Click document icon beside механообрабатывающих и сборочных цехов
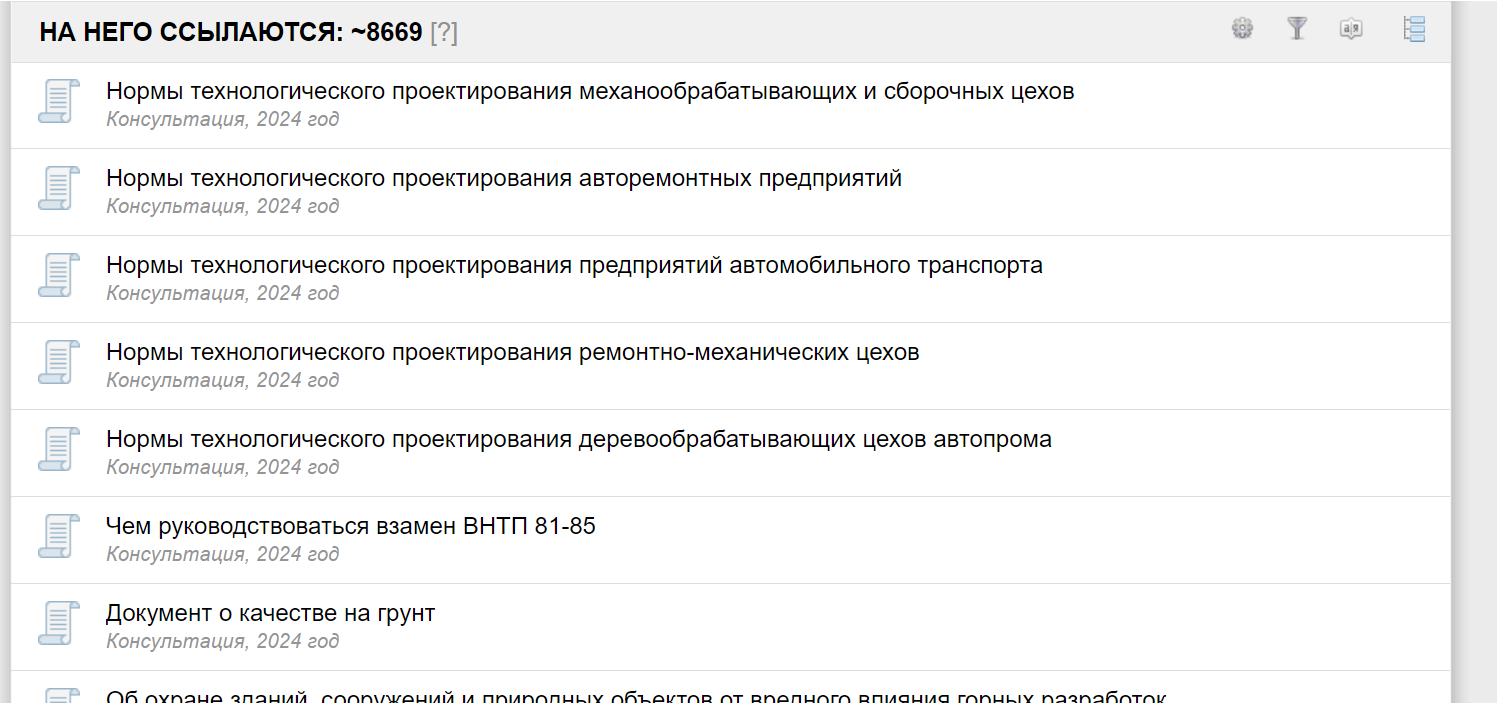The image size is (1497, 703). click(x=58, y=102)
